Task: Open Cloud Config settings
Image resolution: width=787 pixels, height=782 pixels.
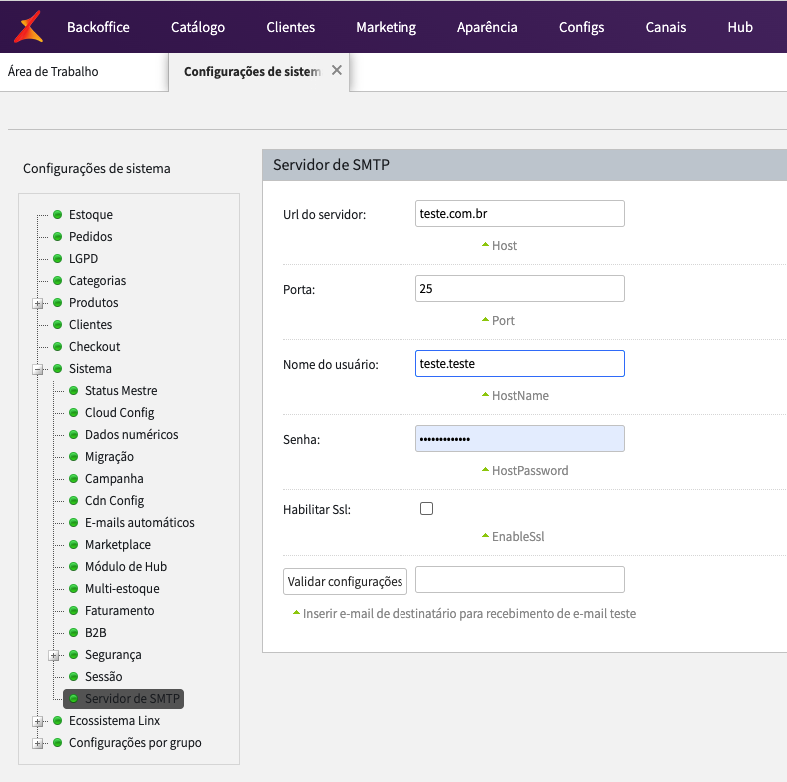Action: [119, 413]
